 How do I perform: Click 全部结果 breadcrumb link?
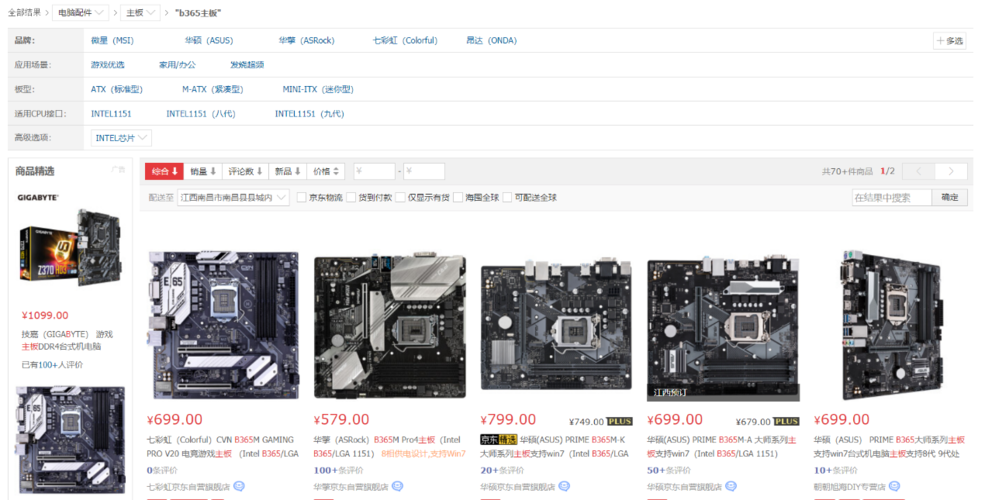click(25, 13)
